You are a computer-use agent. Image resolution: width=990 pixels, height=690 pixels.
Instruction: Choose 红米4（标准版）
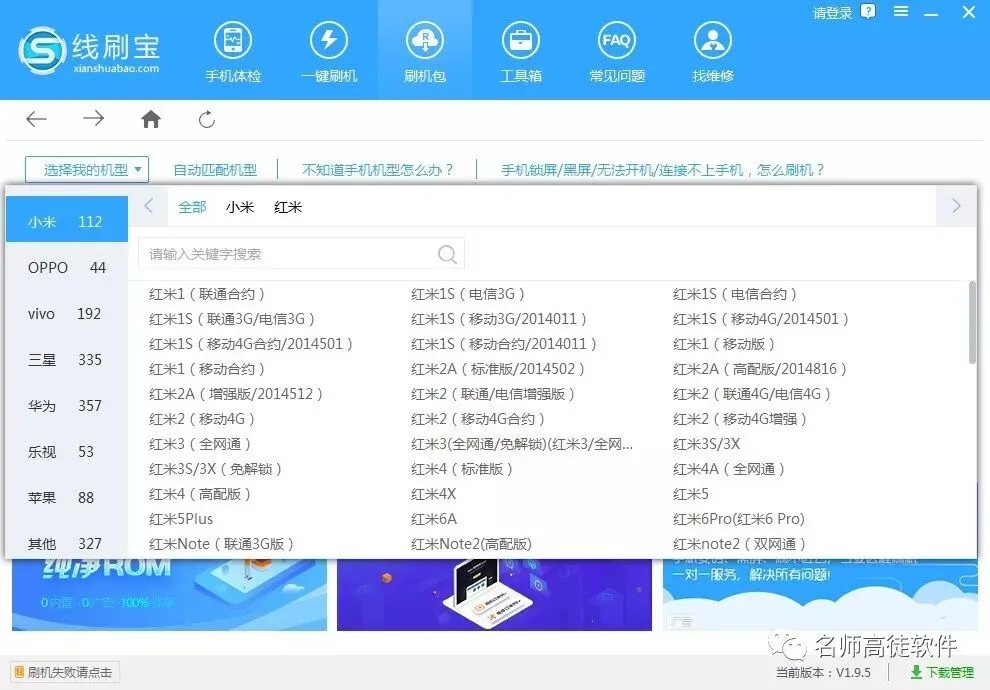click(462, 469)
